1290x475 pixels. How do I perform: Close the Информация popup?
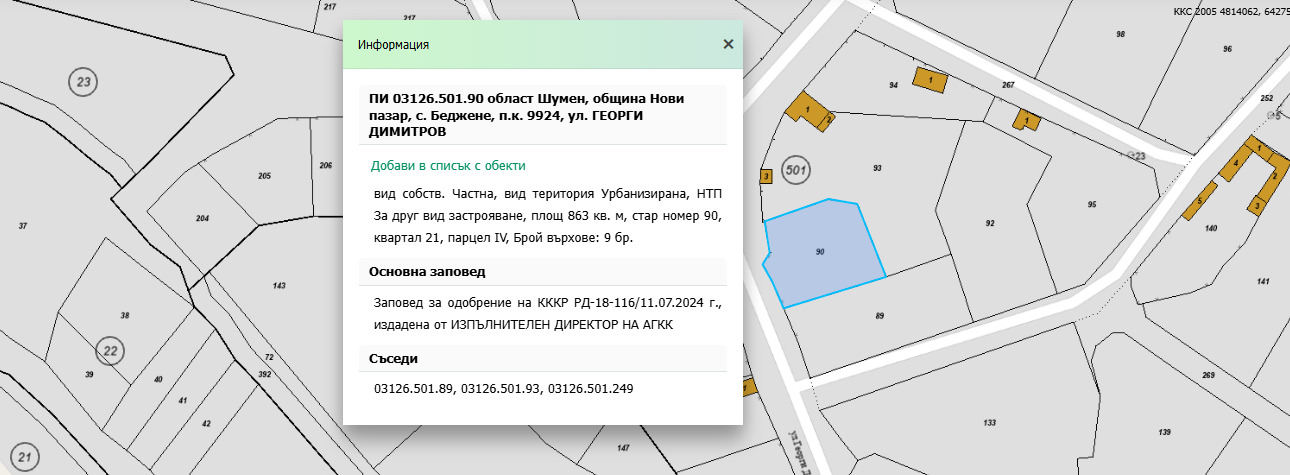728,44
